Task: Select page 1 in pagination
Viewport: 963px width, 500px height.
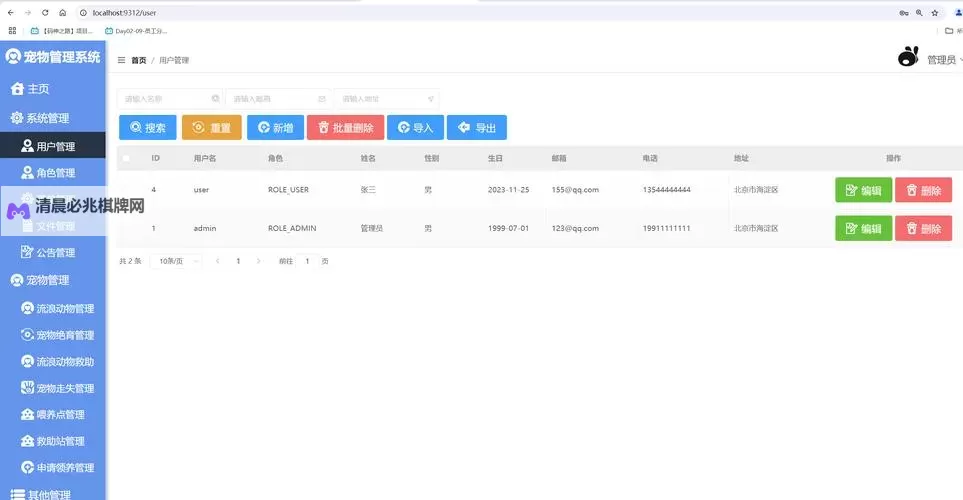Action: tap(238, 261)
